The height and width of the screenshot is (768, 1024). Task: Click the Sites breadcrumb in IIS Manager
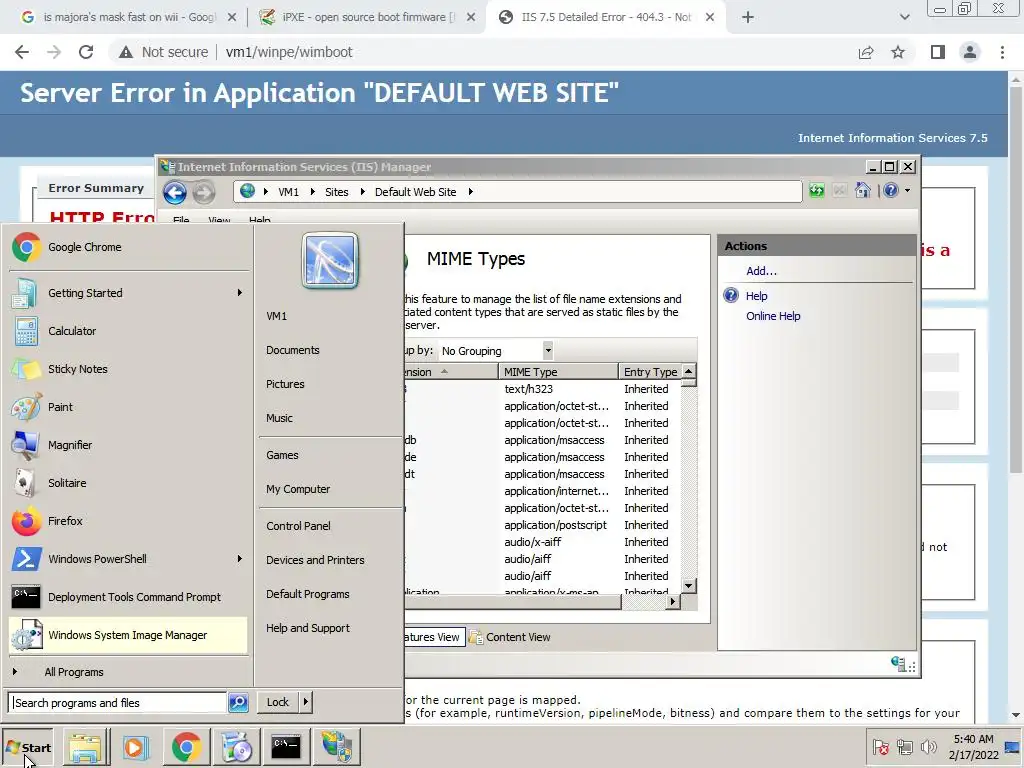(x=337, y=192)
